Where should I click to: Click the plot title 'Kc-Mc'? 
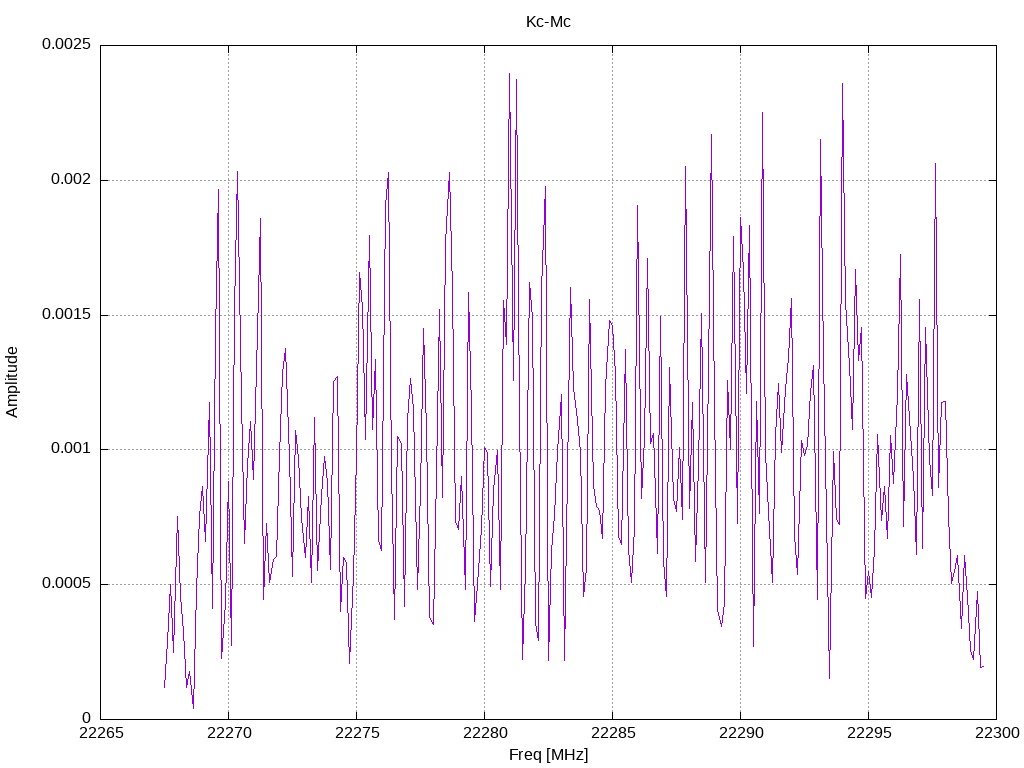(x=548, y=22)
